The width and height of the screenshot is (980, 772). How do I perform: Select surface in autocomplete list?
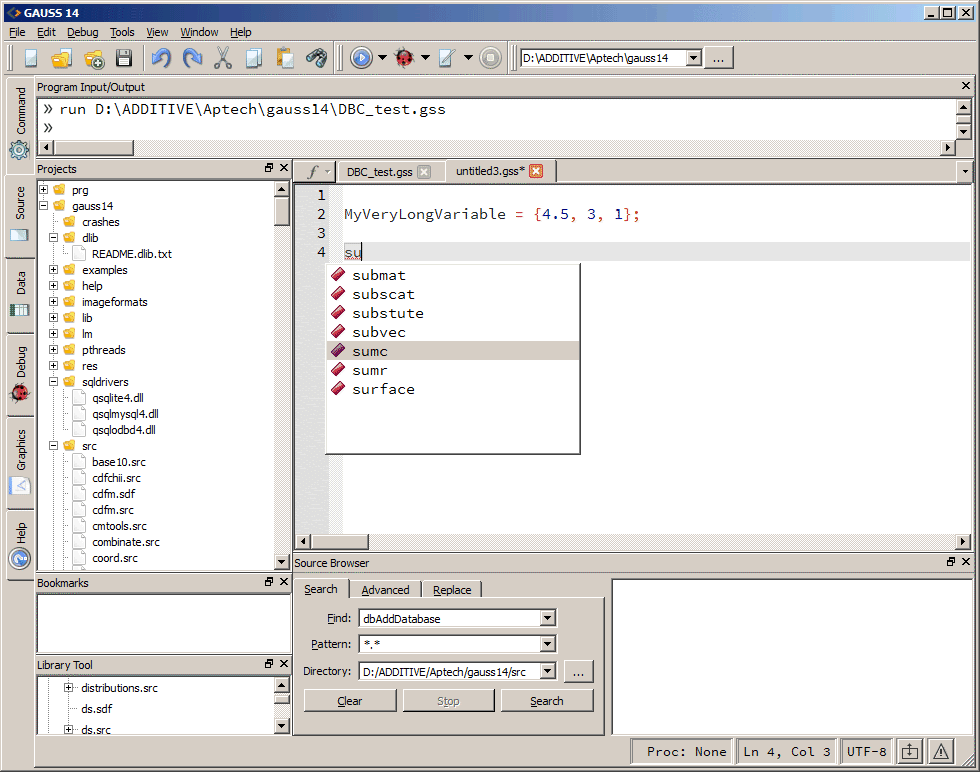pyautogui.click(x=453, y=389)
